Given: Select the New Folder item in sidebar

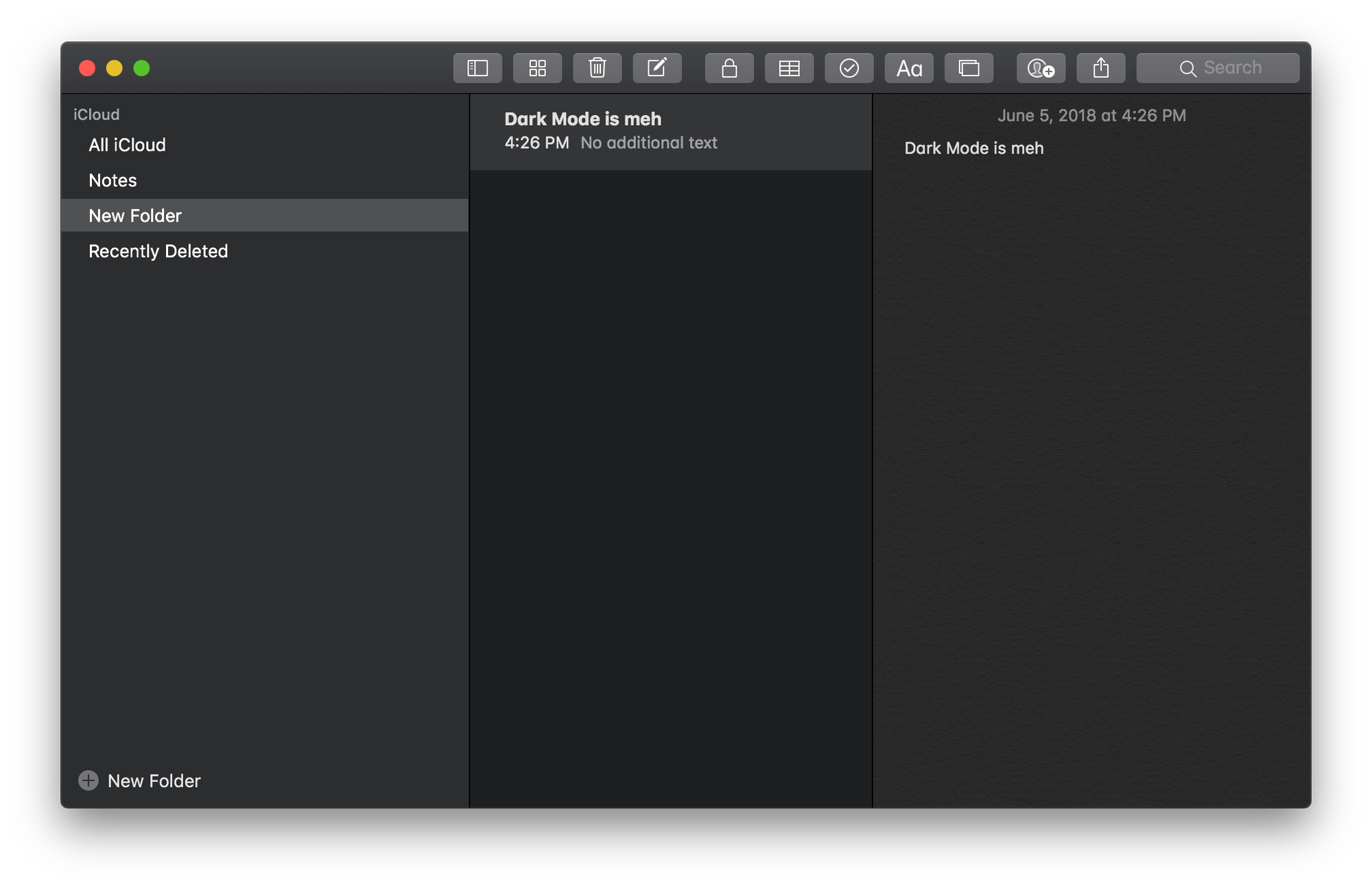Looking at the screenshot, I should (x=134, y=215).
